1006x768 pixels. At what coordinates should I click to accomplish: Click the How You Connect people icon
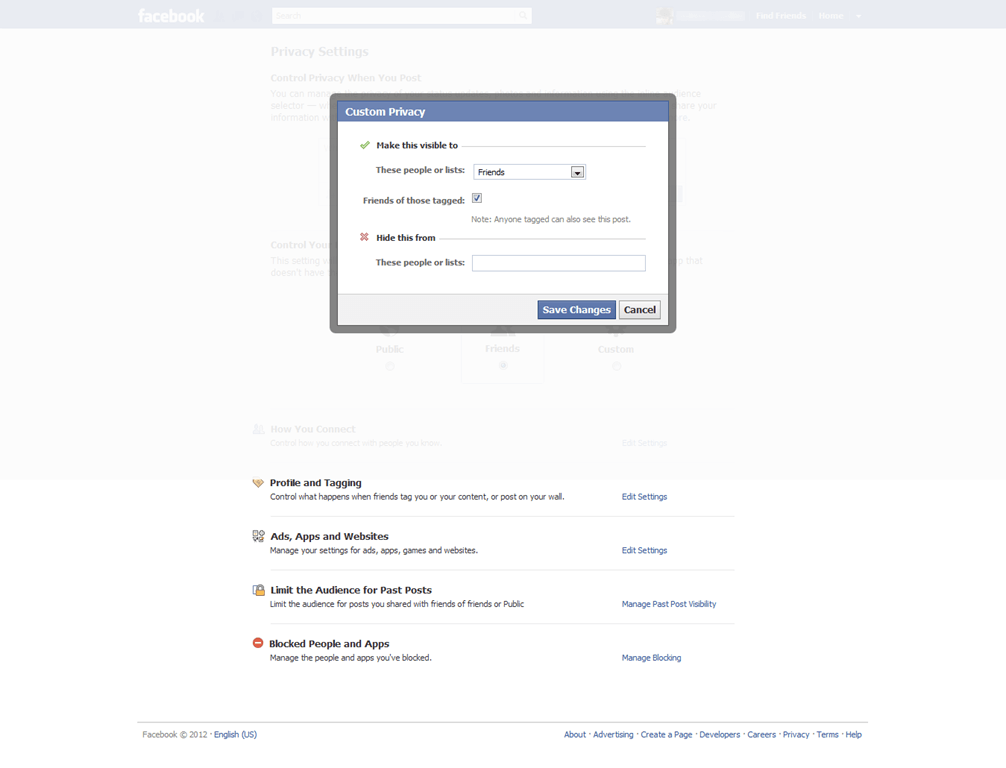click(x=258, y=429)
